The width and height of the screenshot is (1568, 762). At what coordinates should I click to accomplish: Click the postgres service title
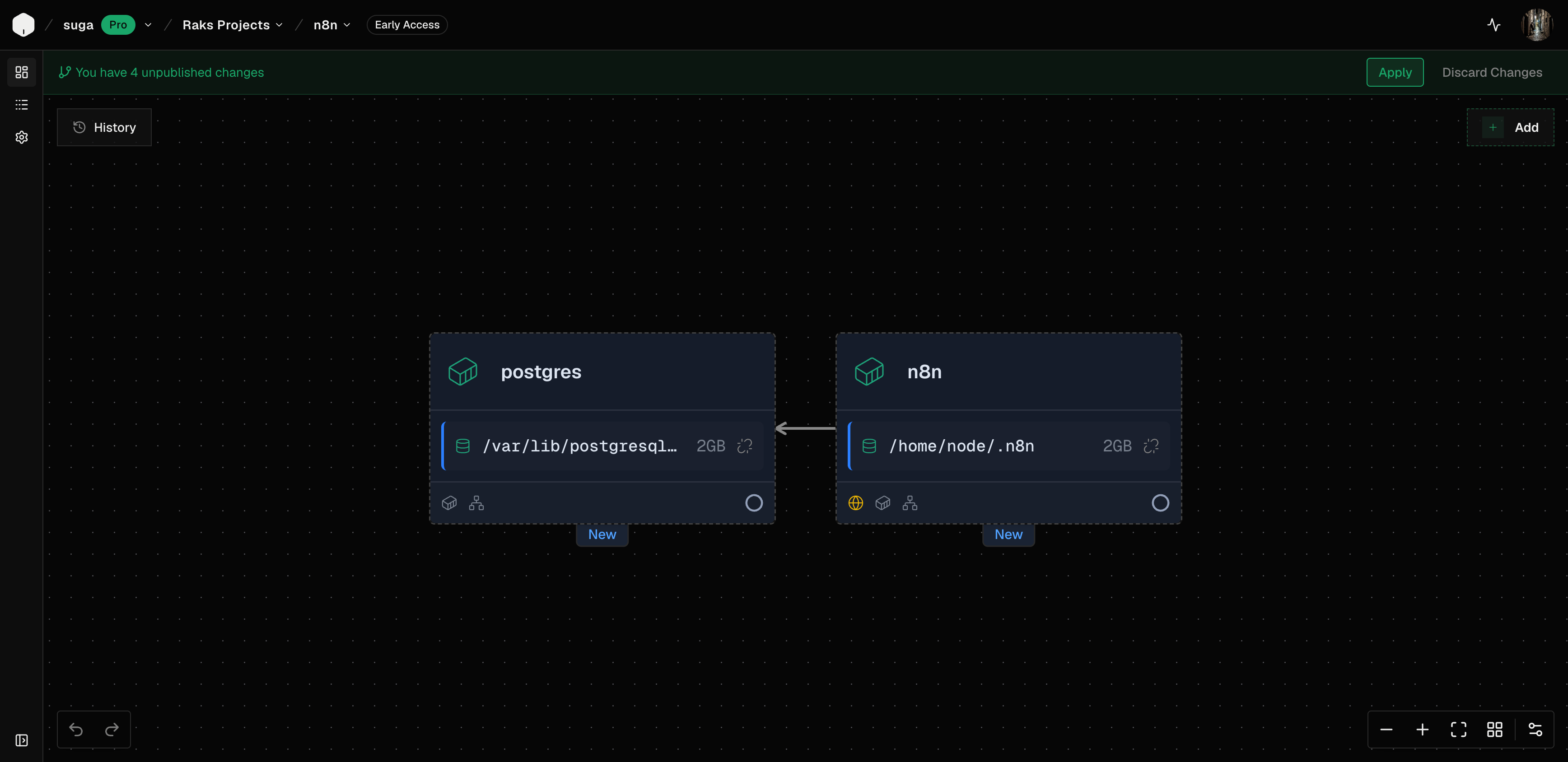pos(541,371)
